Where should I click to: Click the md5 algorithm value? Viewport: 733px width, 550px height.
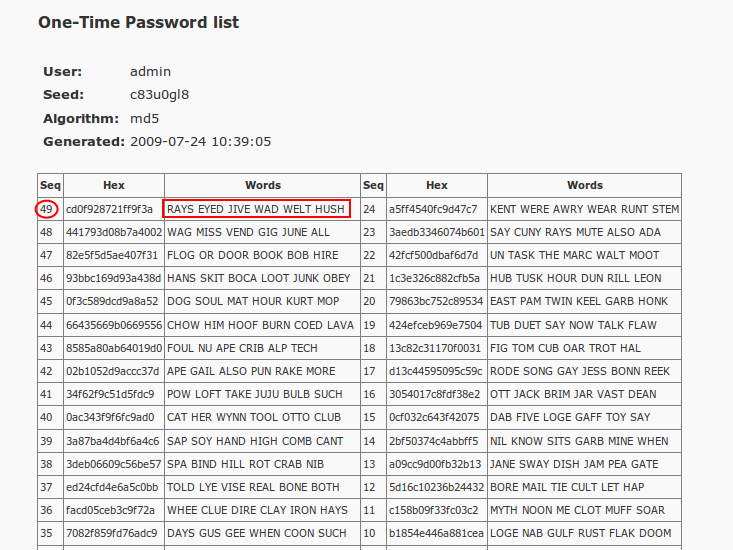tap(144, 118)
